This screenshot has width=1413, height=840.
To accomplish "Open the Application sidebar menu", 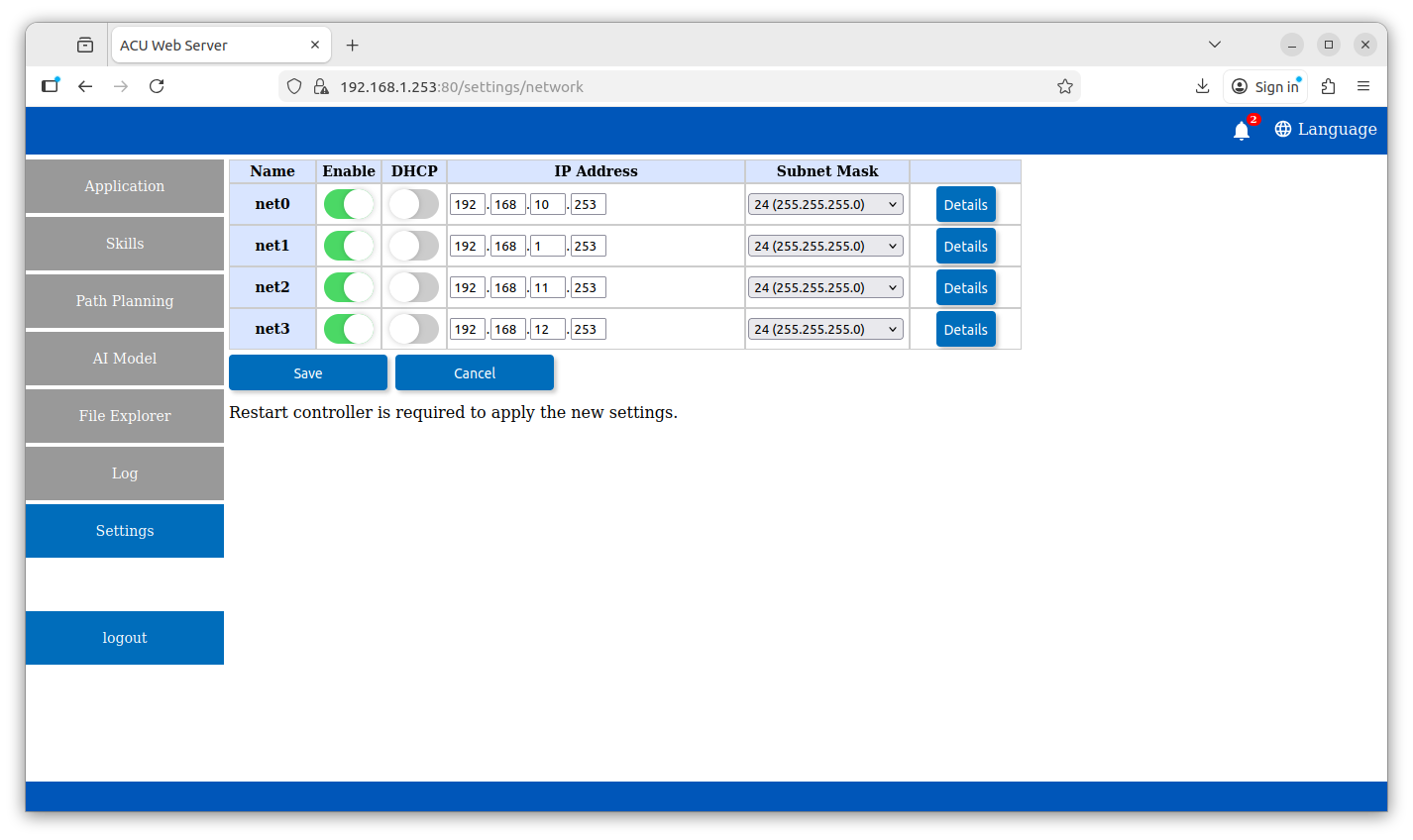I will pyautogui.click(x=125, y=186).
